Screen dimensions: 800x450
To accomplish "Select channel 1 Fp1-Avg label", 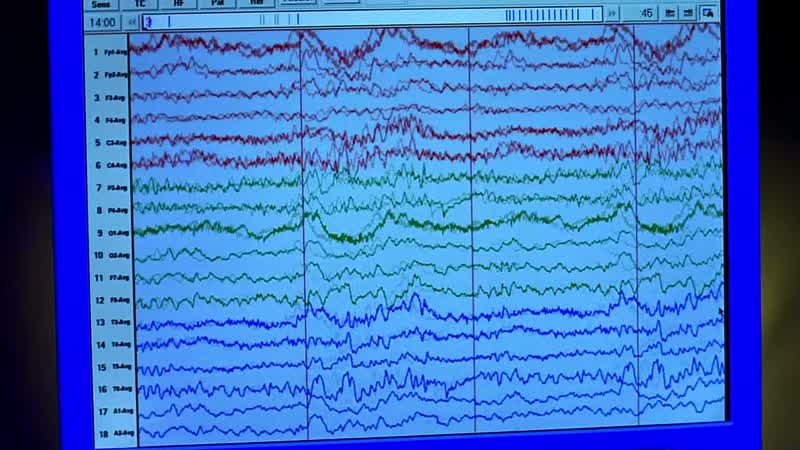I will pyautogui.click(x=110, y=52).
